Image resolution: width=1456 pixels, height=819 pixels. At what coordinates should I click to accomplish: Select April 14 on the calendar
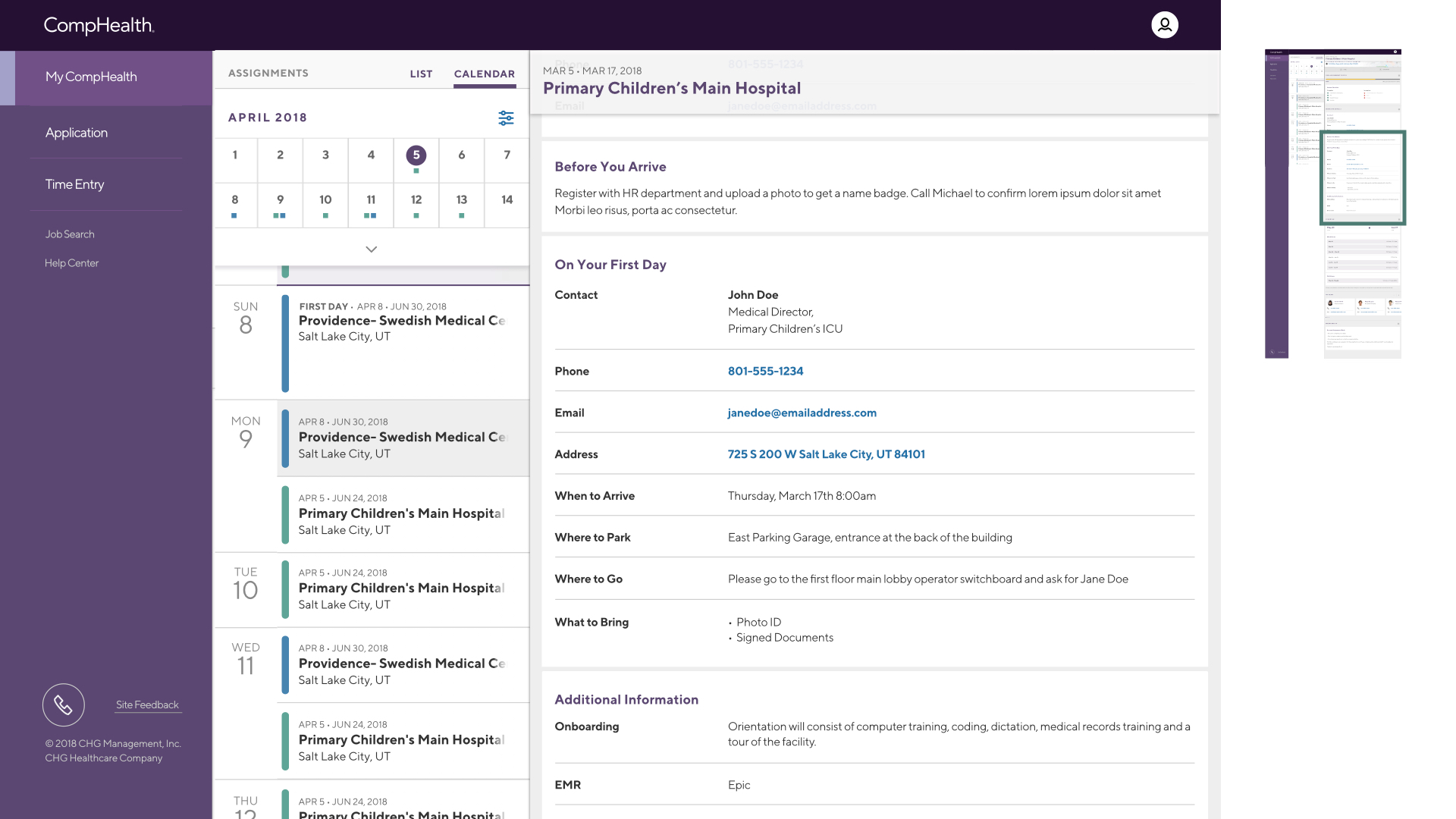pos(507,205)
